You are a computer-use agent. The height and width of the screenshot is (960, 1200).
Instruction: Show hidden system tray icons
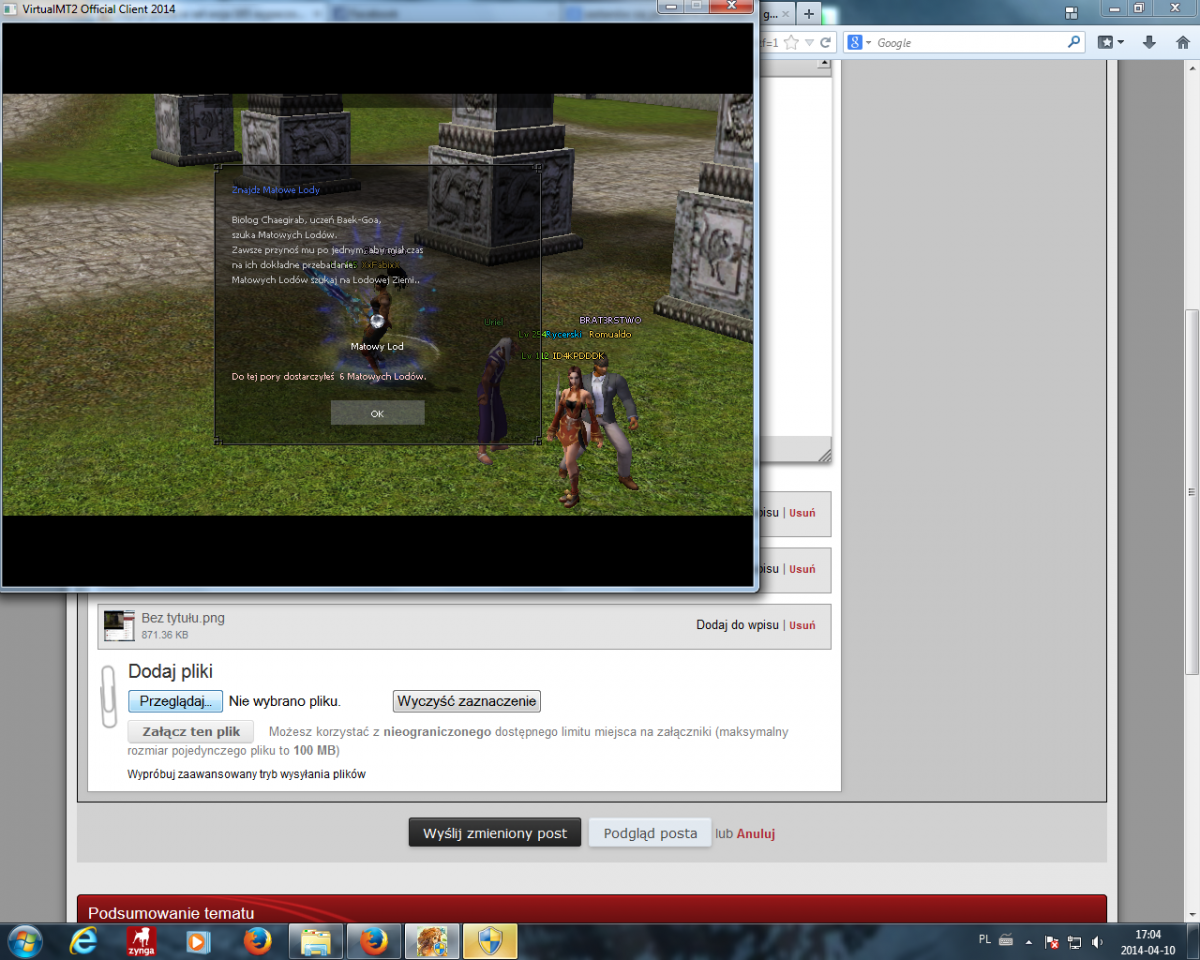point(1029,941)
